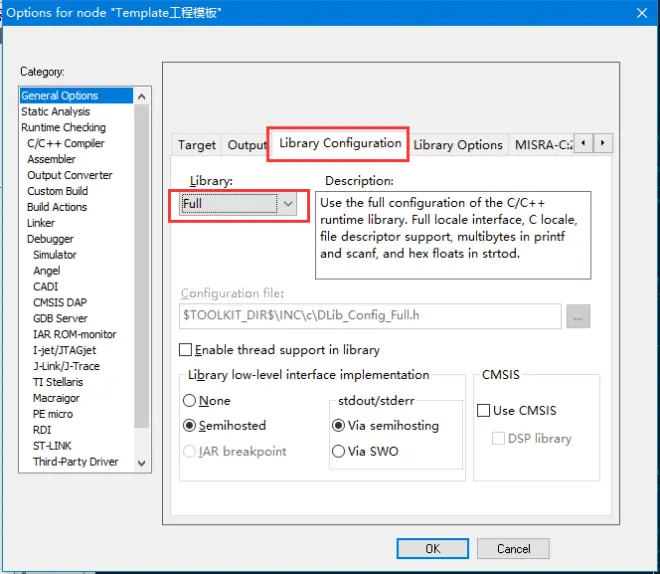Enable thread support in library checkbox
This screenshot has width=660, height=574.
click(x=185, y=350)
